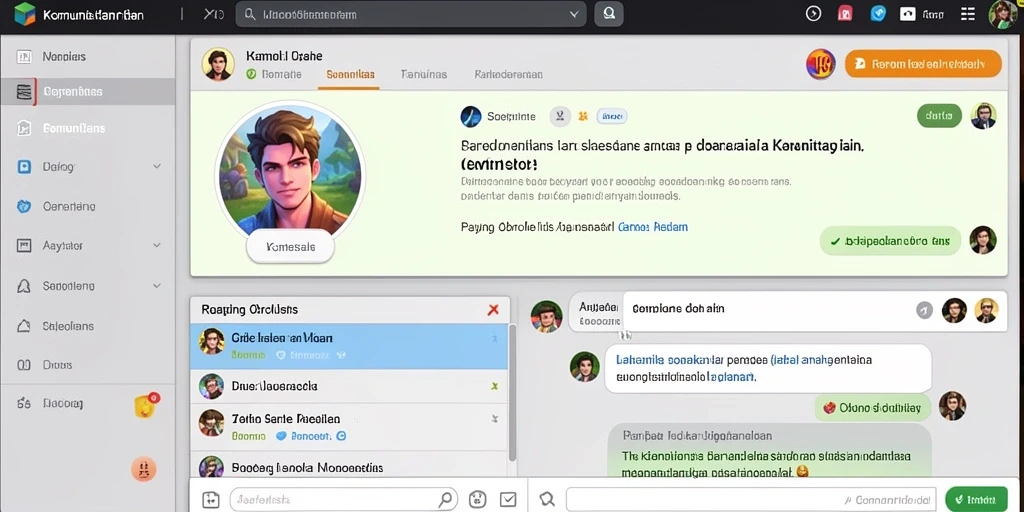Click the yellow notification badge icon in sidebar
Screen dimensions: 1024x512
pos(146,406)
